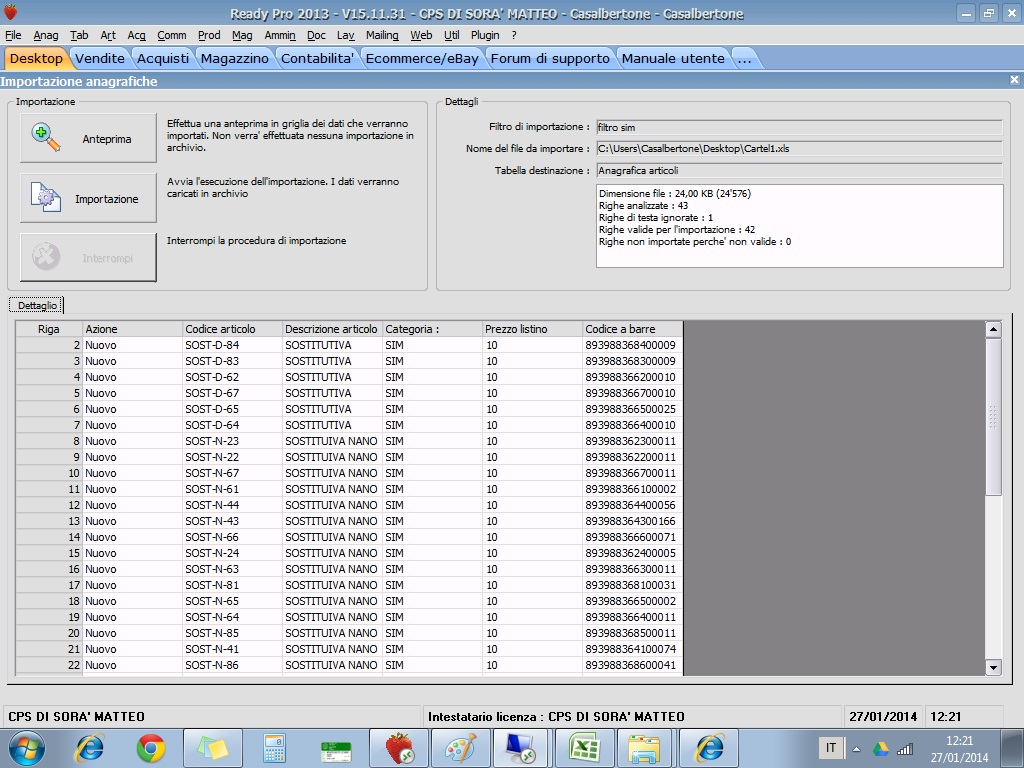Click the network signal tray icon
Screen dimensions: 1024x768
[905, 749]
